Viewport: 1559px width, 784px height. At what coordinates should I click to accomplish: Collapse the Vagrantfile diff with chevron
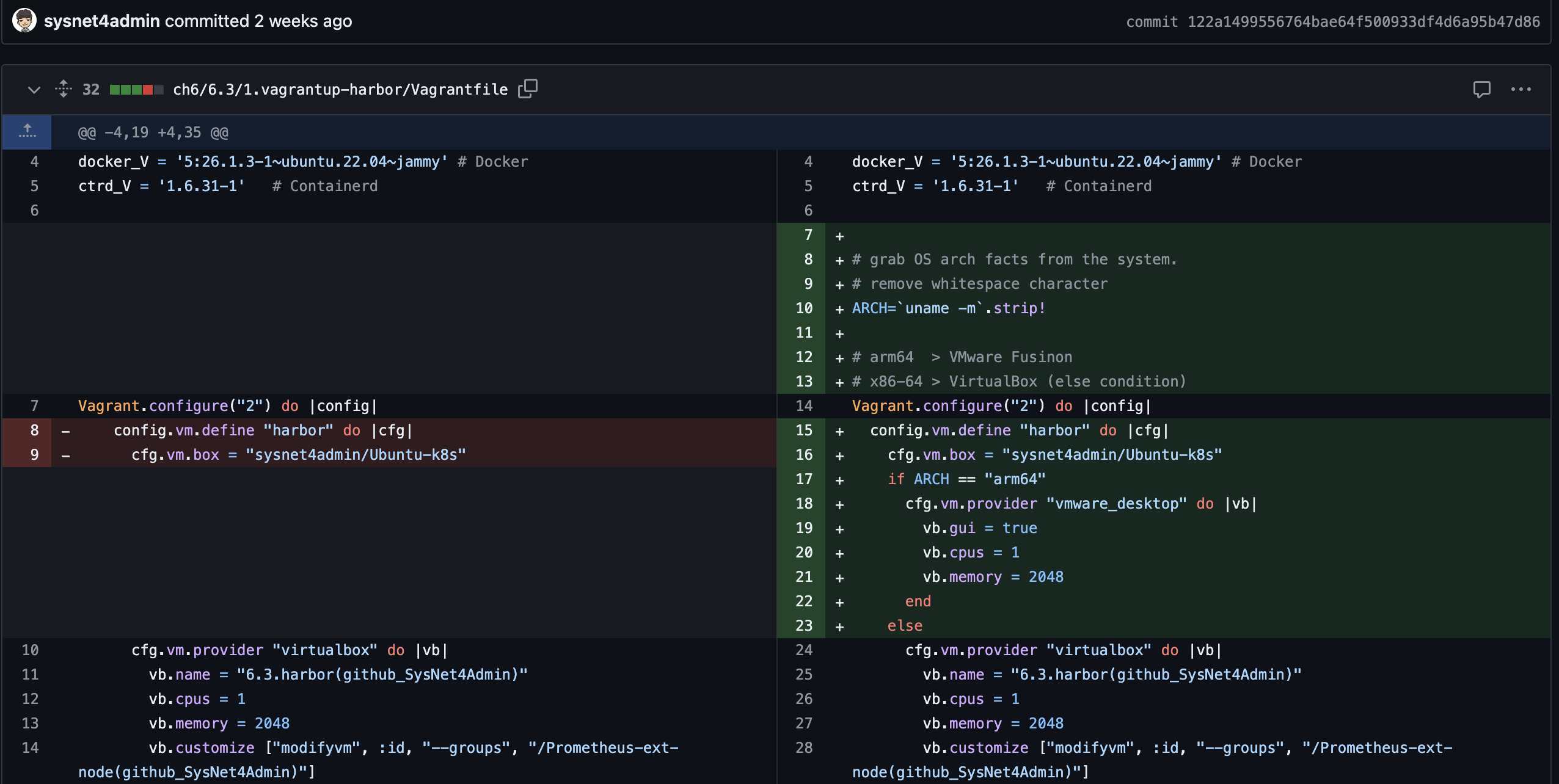(x=34, y=90)
